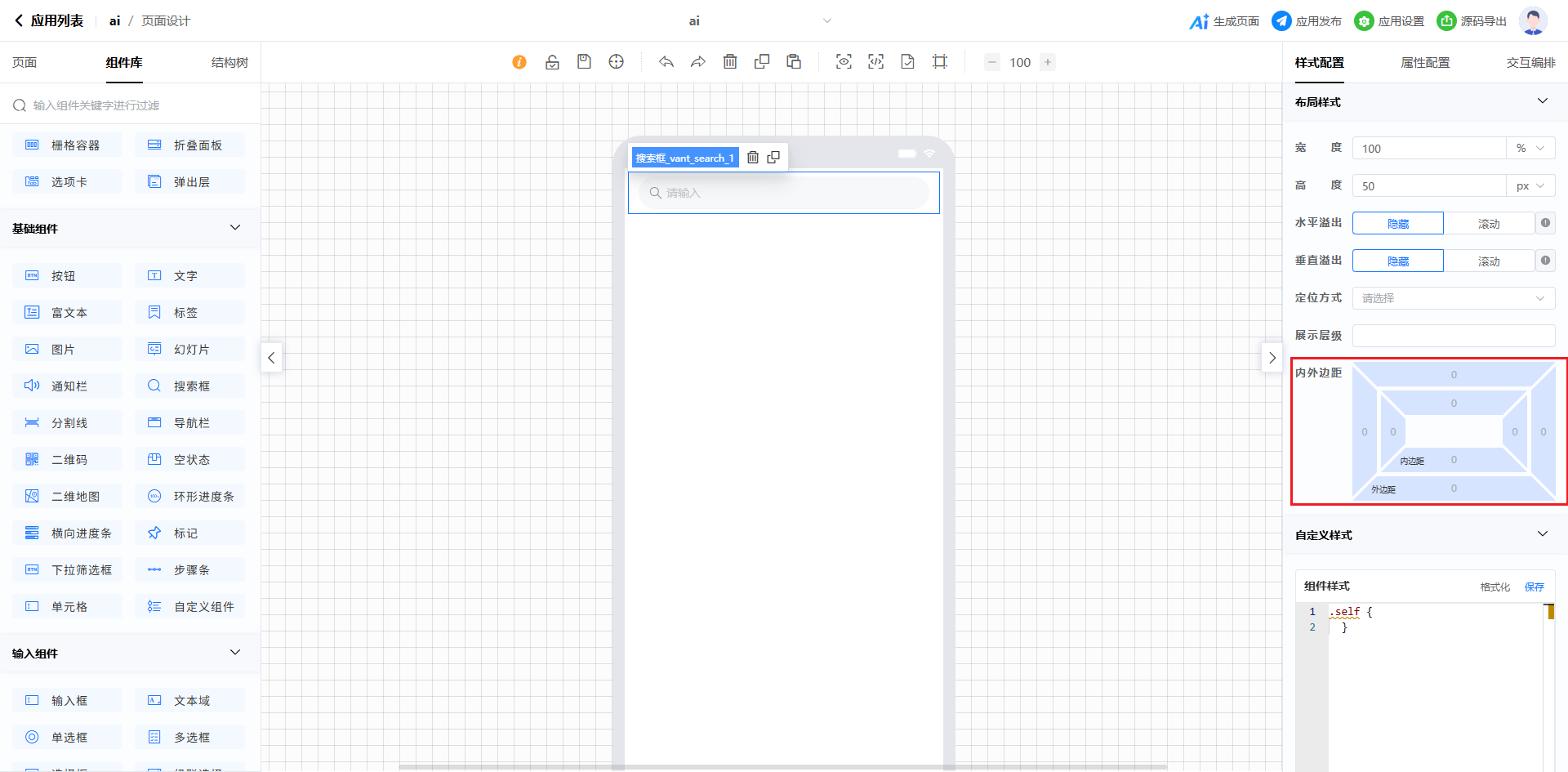This screenshot has width=1568, height=772.
Task: Switch to the 属性配置 tab
Action: click(x=1425, y=63)
